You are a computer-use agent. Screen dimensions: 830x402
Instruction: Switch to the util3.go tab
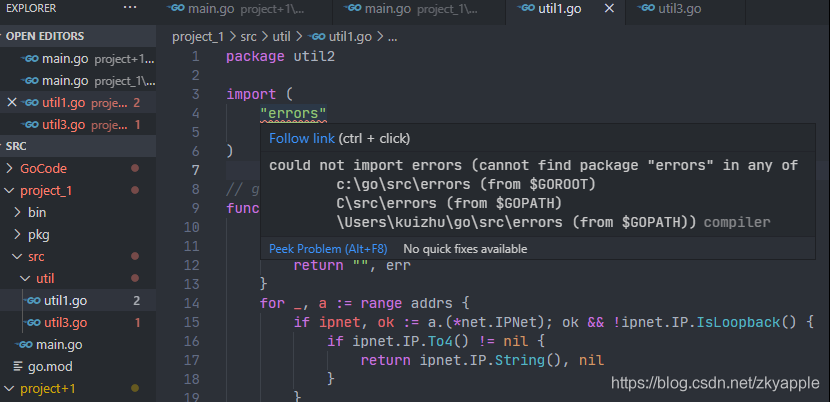pos(685,9)
